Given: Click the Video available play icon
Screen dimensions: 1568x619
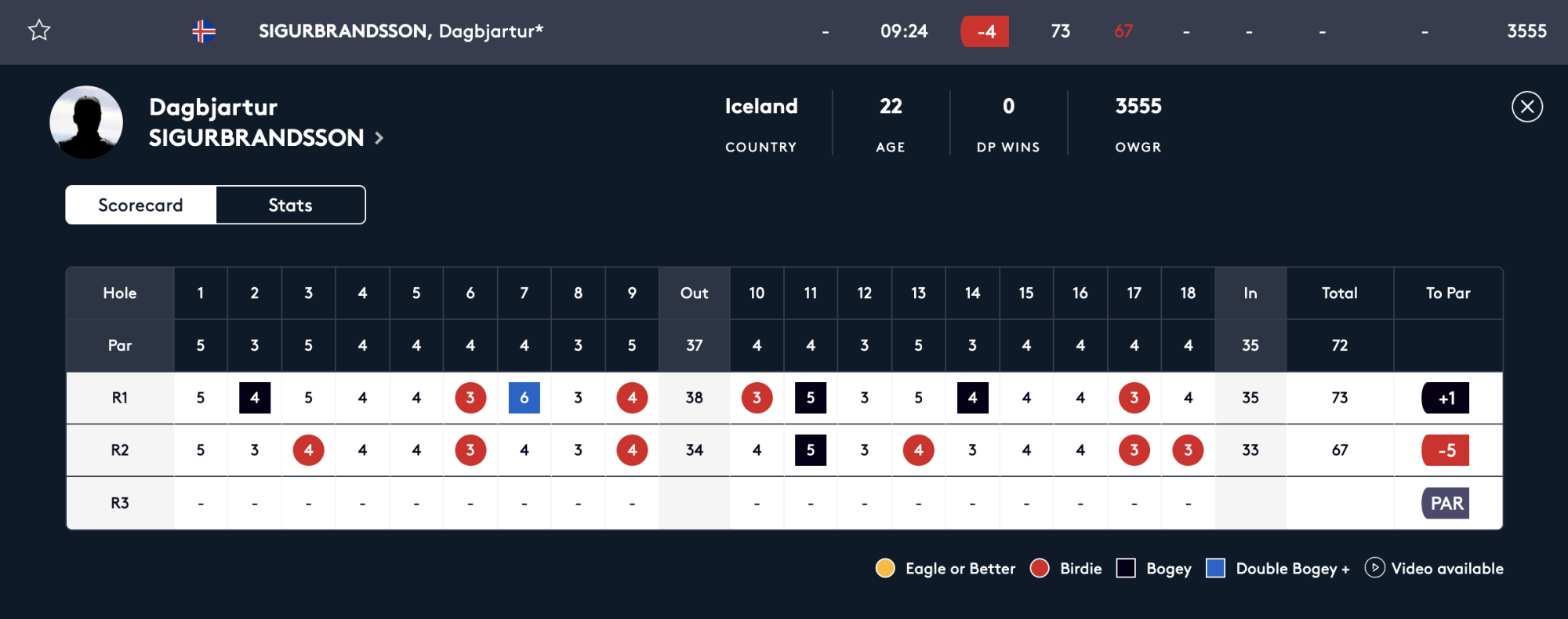Looking at the screenshot, I should click(x=1374, y=568).
